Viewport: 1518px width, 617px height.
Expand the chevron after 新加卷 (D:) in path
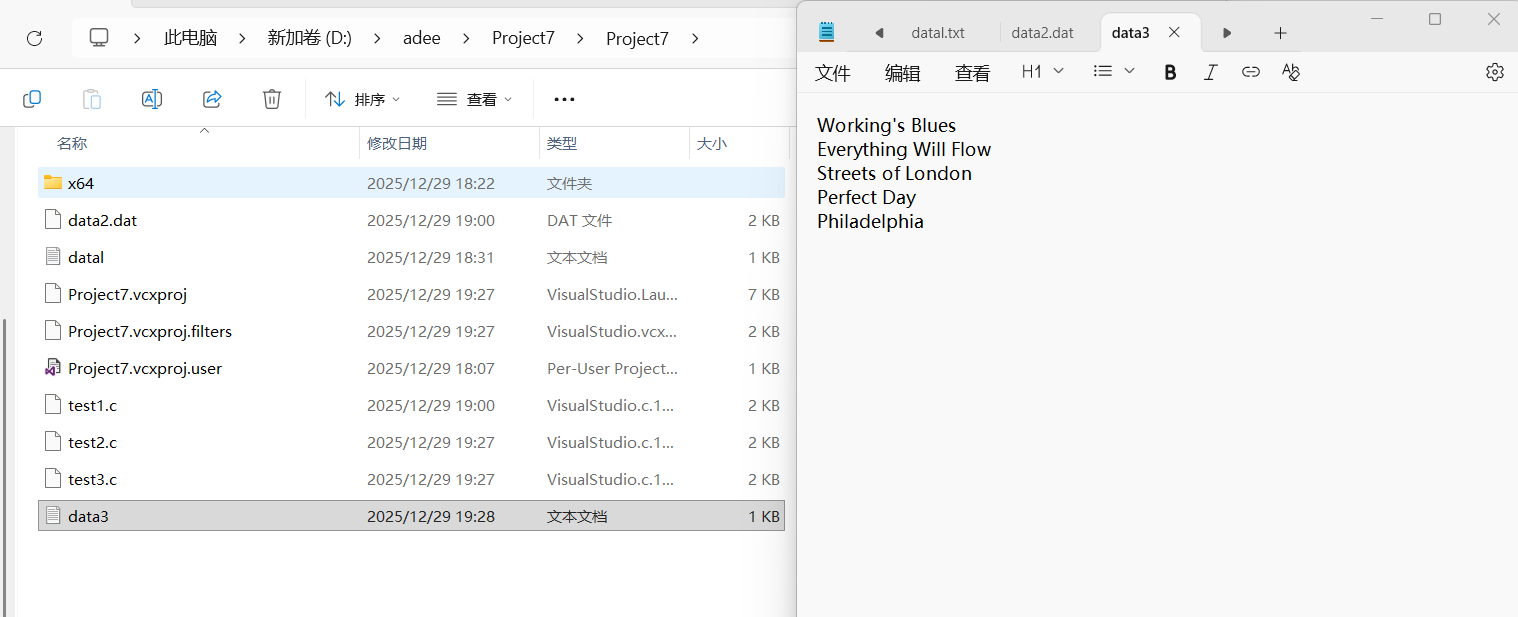point(377,38)
